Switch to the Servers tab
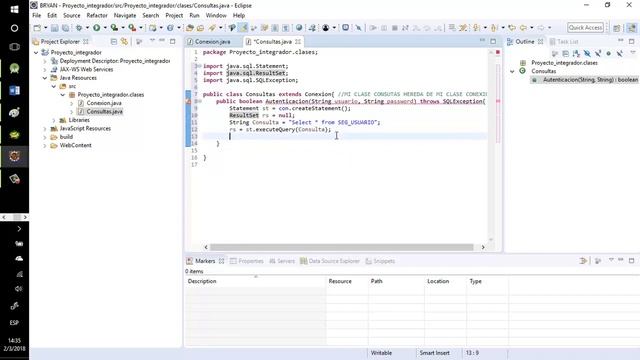Viewport: 640px width, 360px height. [282, 261]
